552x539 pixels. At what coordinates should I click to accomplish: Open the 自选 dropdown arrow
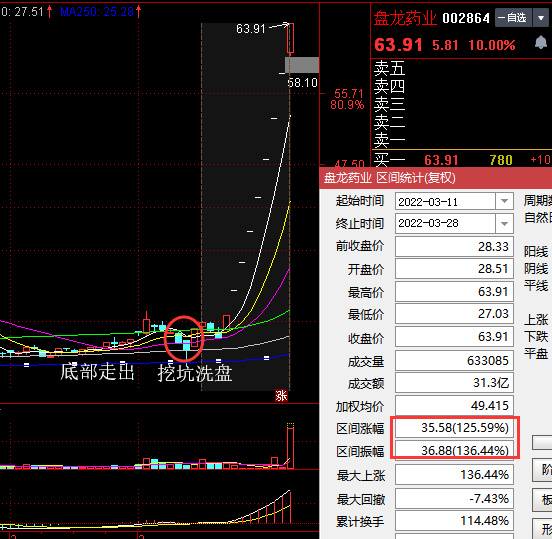(x=541, y=18)
